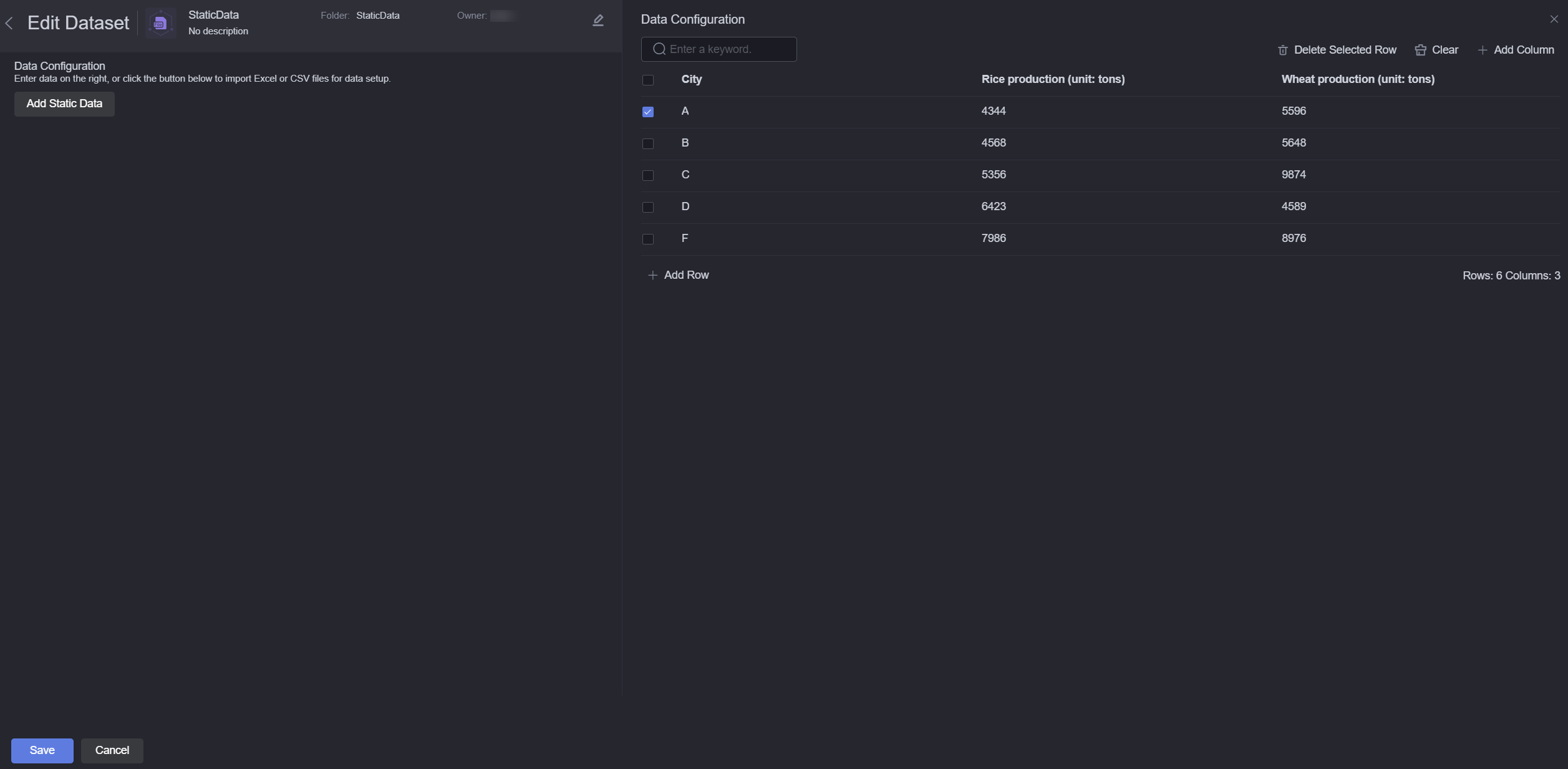Viewport: 1568px width, 769px height.
Task: Click the Add Column label
Action: coord(1524,50)
